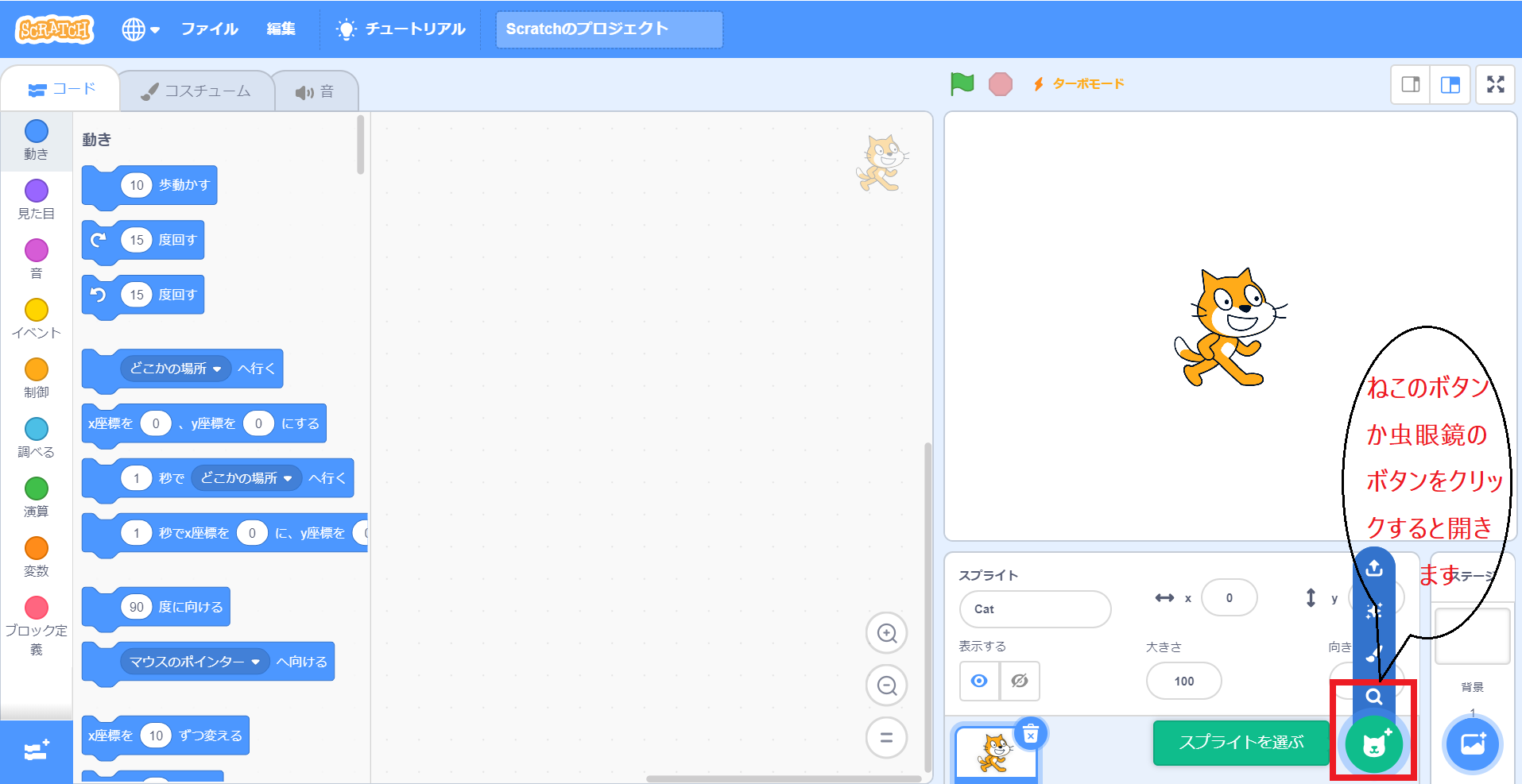Click the スプライトを選ぶ button
Screen dimensions: 1522x784
click(x=1241, y=743)
